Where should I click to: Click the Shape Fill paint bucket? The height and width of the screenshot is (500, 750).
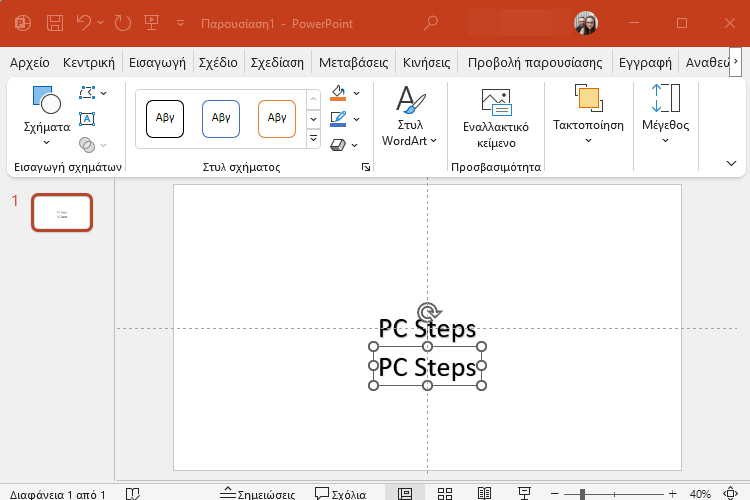[x=338, y=93]
